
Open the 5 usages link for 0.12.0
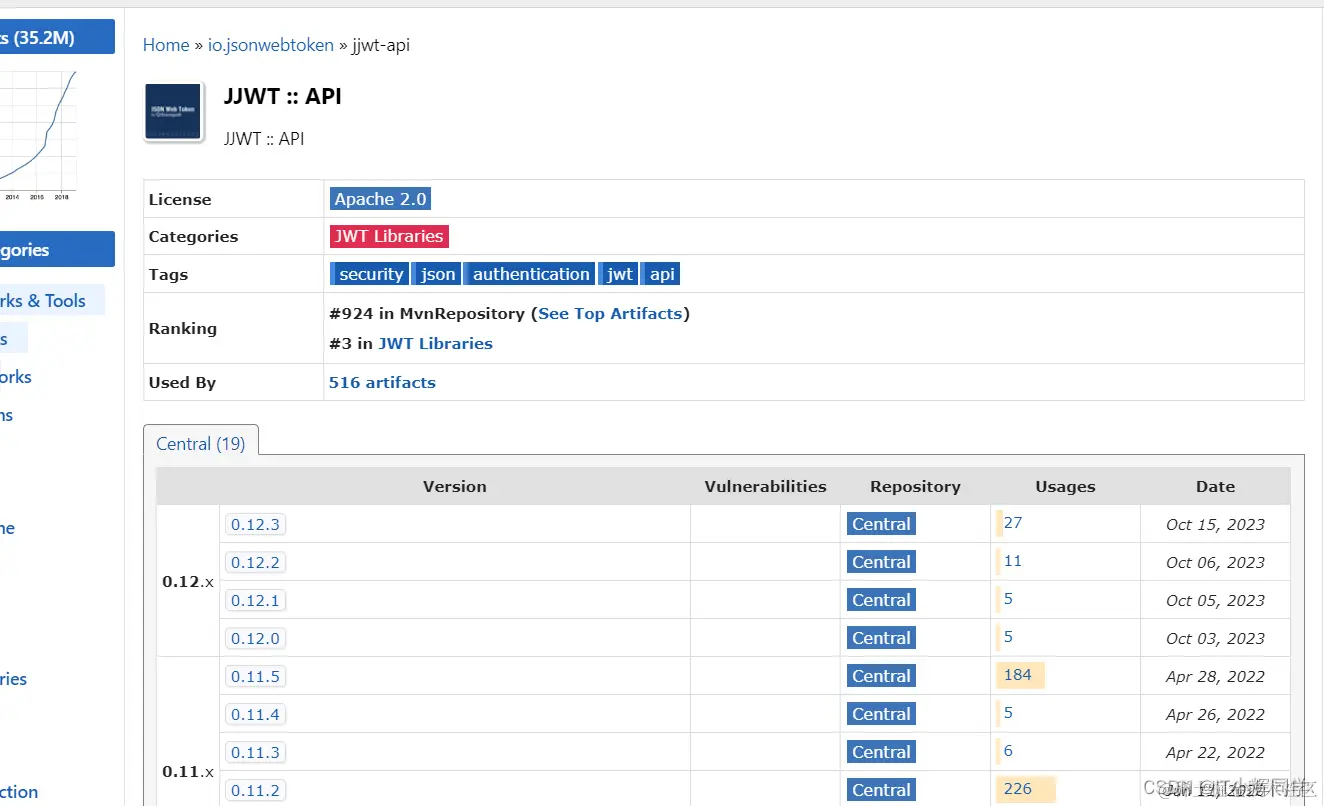pos(1008,637)
